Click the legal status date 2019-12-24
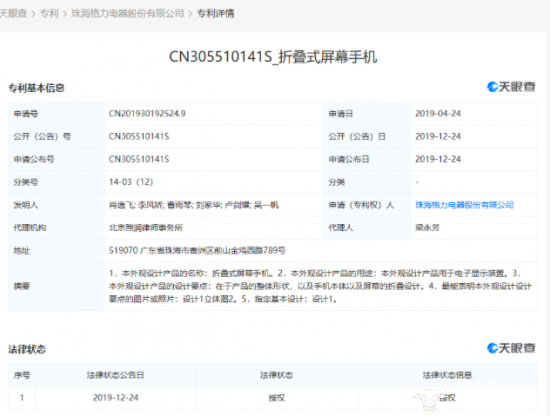The width and height of the screenshot is (550, 416). pyautogui.click(x=115, y=398)
